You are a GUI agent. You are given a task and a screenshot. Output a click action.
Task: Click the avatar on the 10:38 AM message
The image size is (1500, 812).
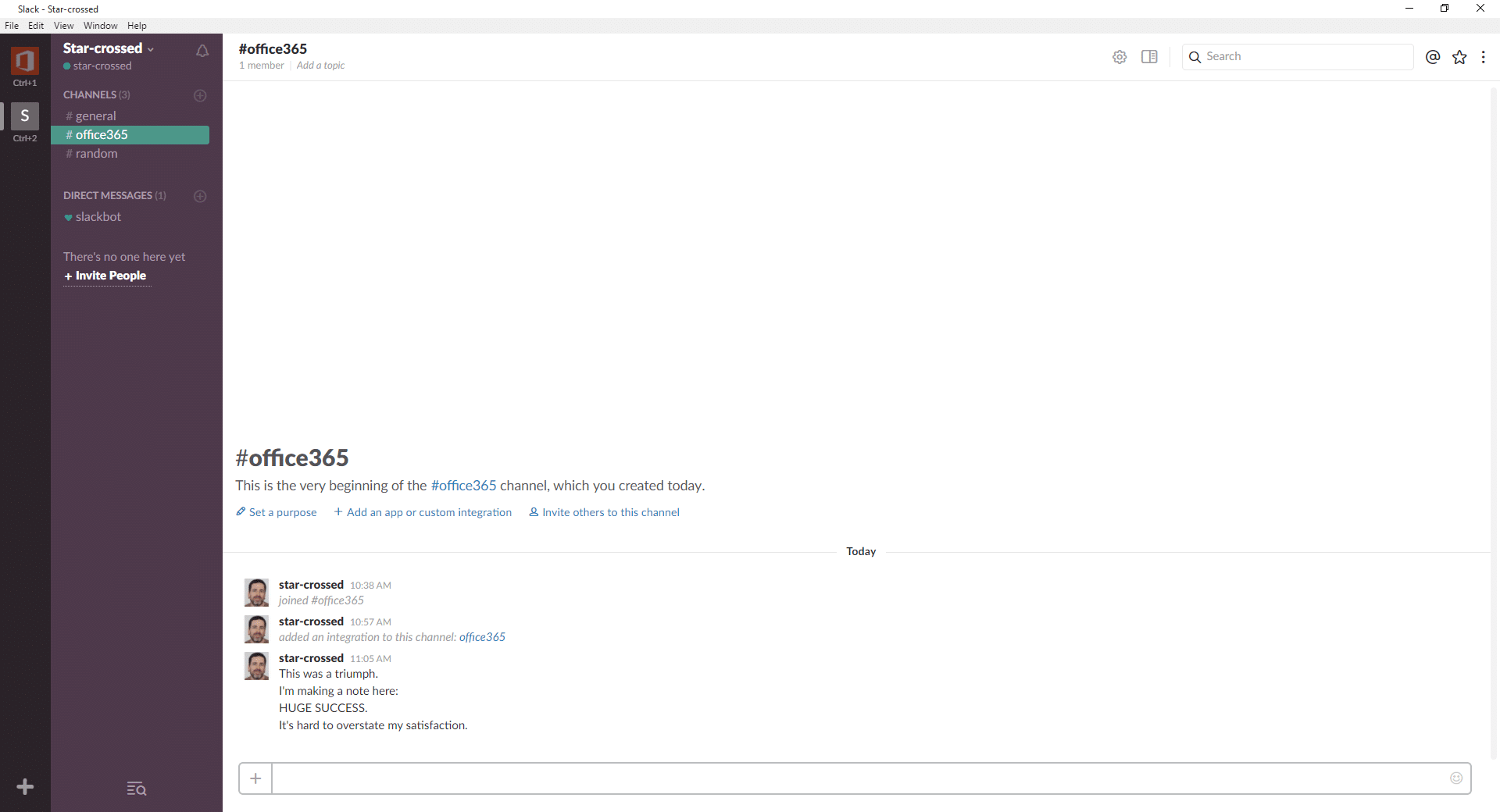point(256,593)
